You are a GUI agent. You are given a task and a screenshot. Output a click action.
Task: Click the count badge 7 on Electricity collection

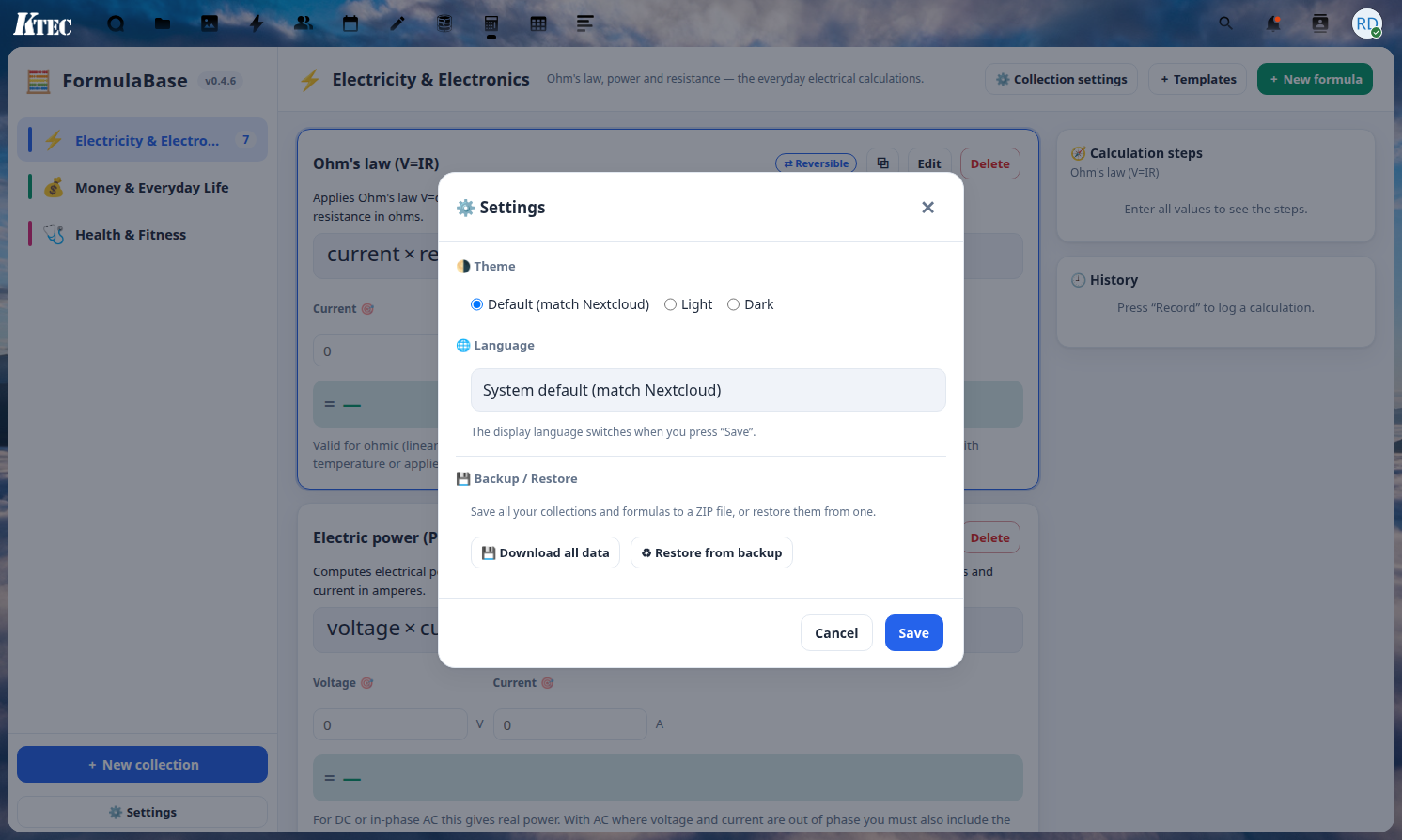[x=246, y=140]
